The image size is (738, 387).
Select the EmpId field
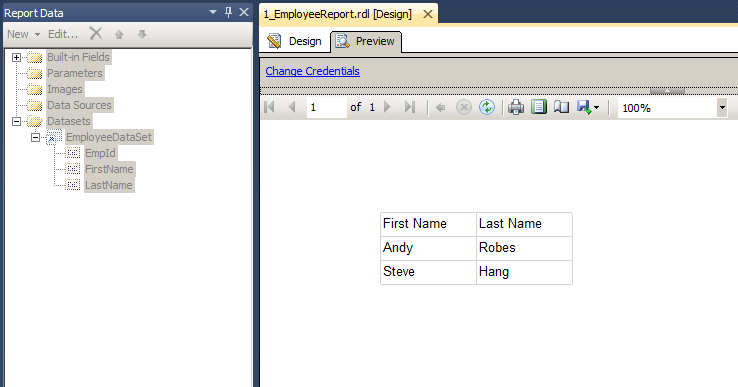tap(100, 153)
